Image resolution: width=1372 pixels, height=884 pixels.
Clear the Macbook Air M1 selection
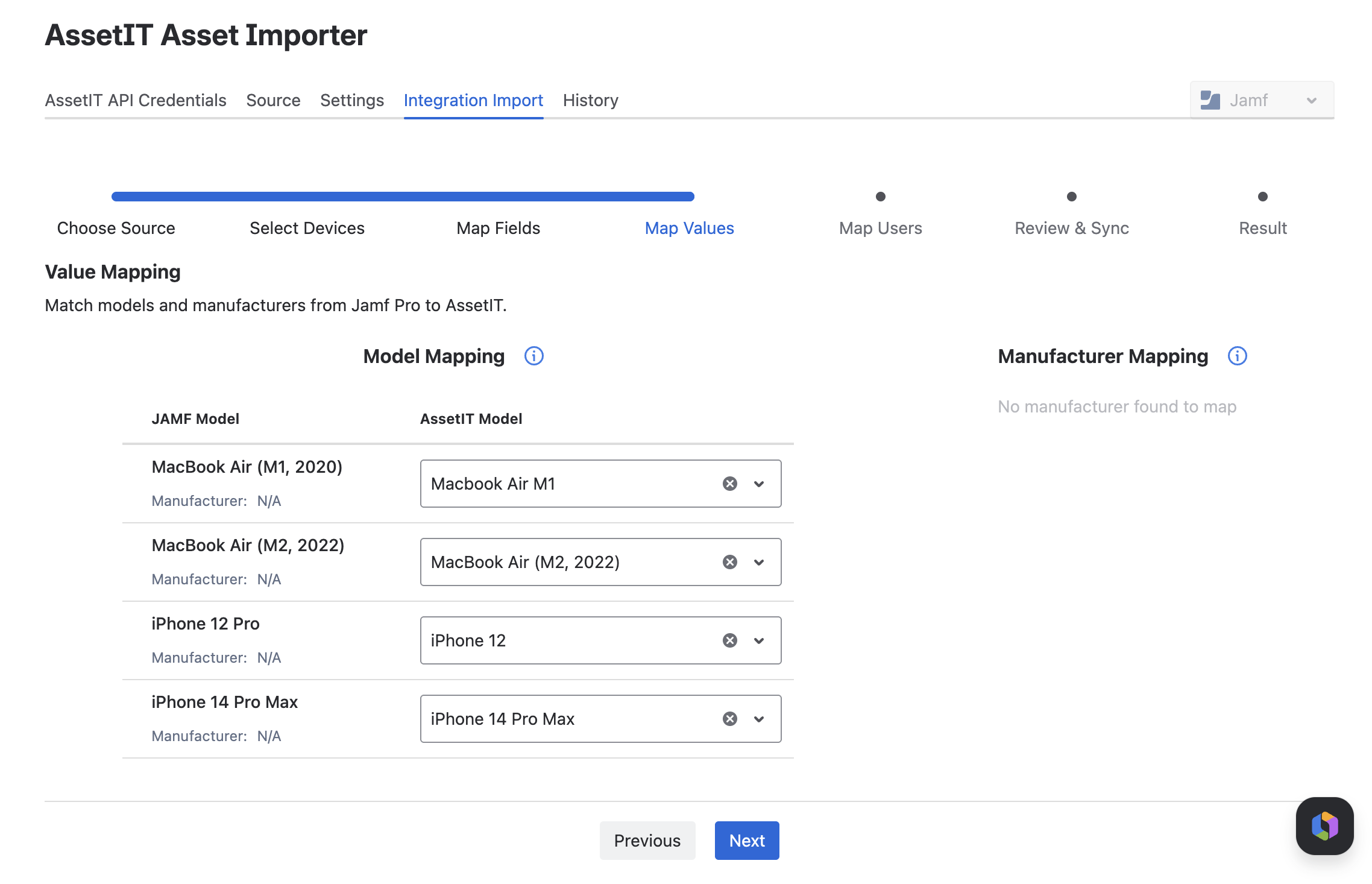pyautogui.click(x=729, y=484)
